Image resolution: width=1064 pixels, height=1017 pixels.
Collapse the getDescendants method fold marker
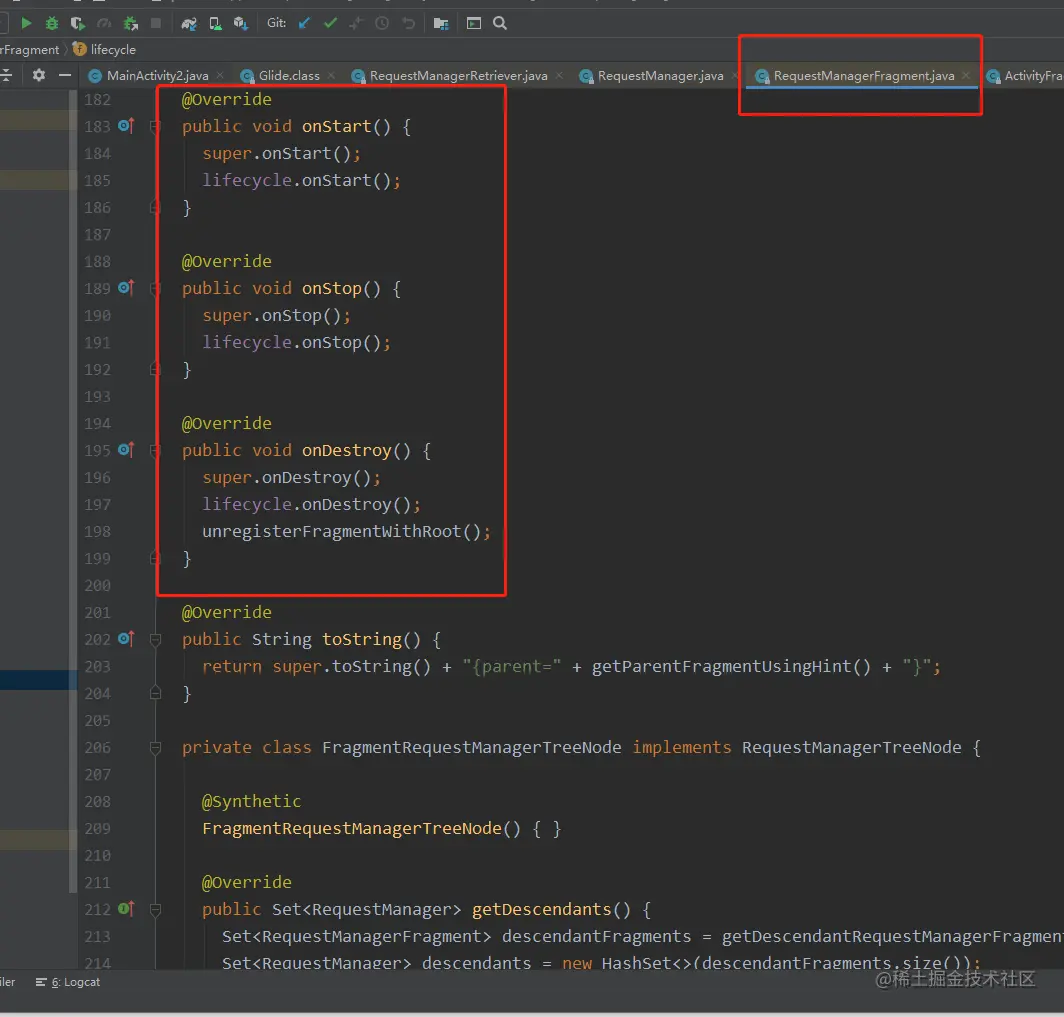tap(155, 909)
